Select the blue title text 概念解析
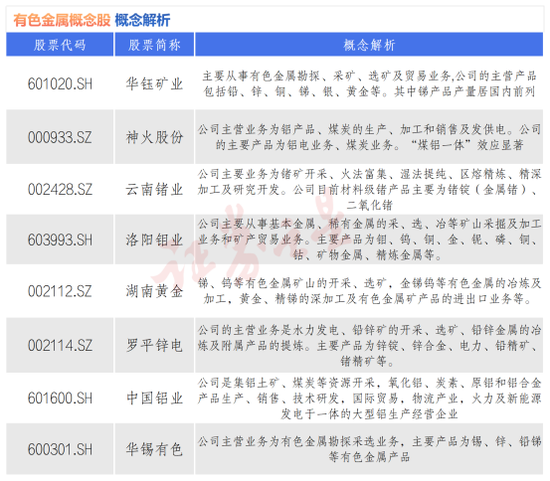Viewport: 550px width, 481px height. coord(142,20)
